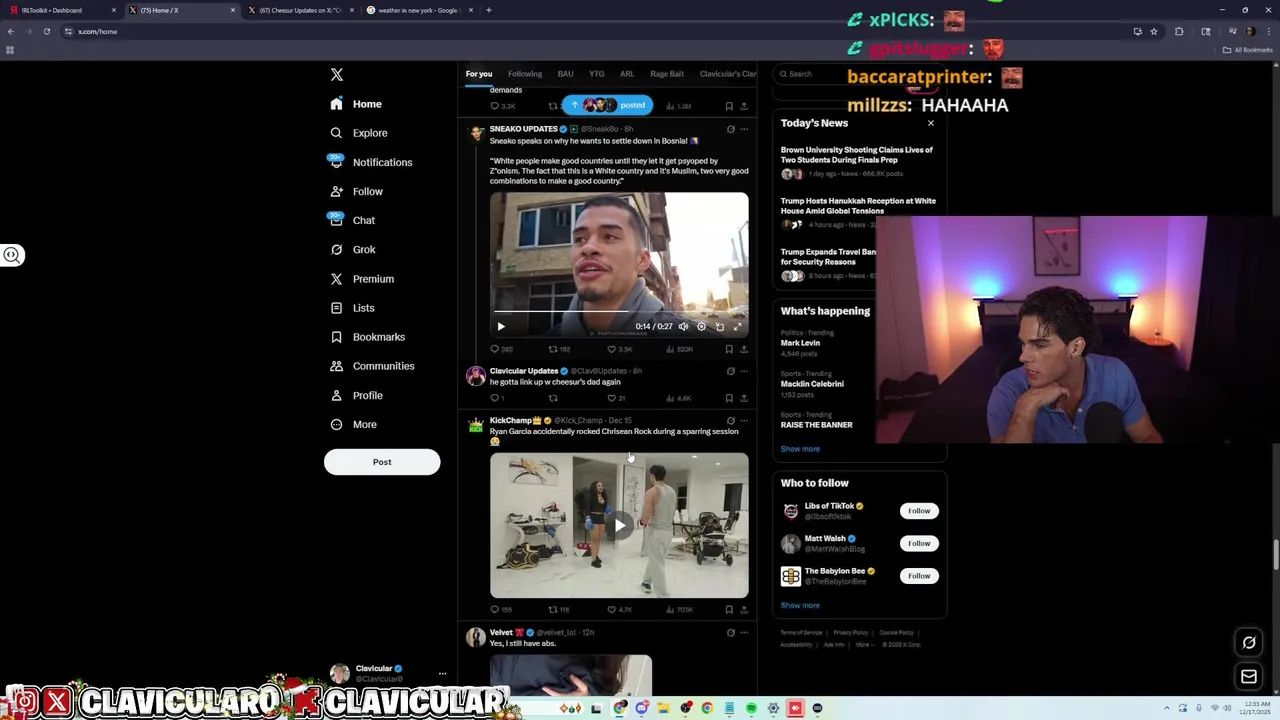Open Bookmarks in sidebar
The height and width of the screenshot is (720, 1280).
(367, 337)
